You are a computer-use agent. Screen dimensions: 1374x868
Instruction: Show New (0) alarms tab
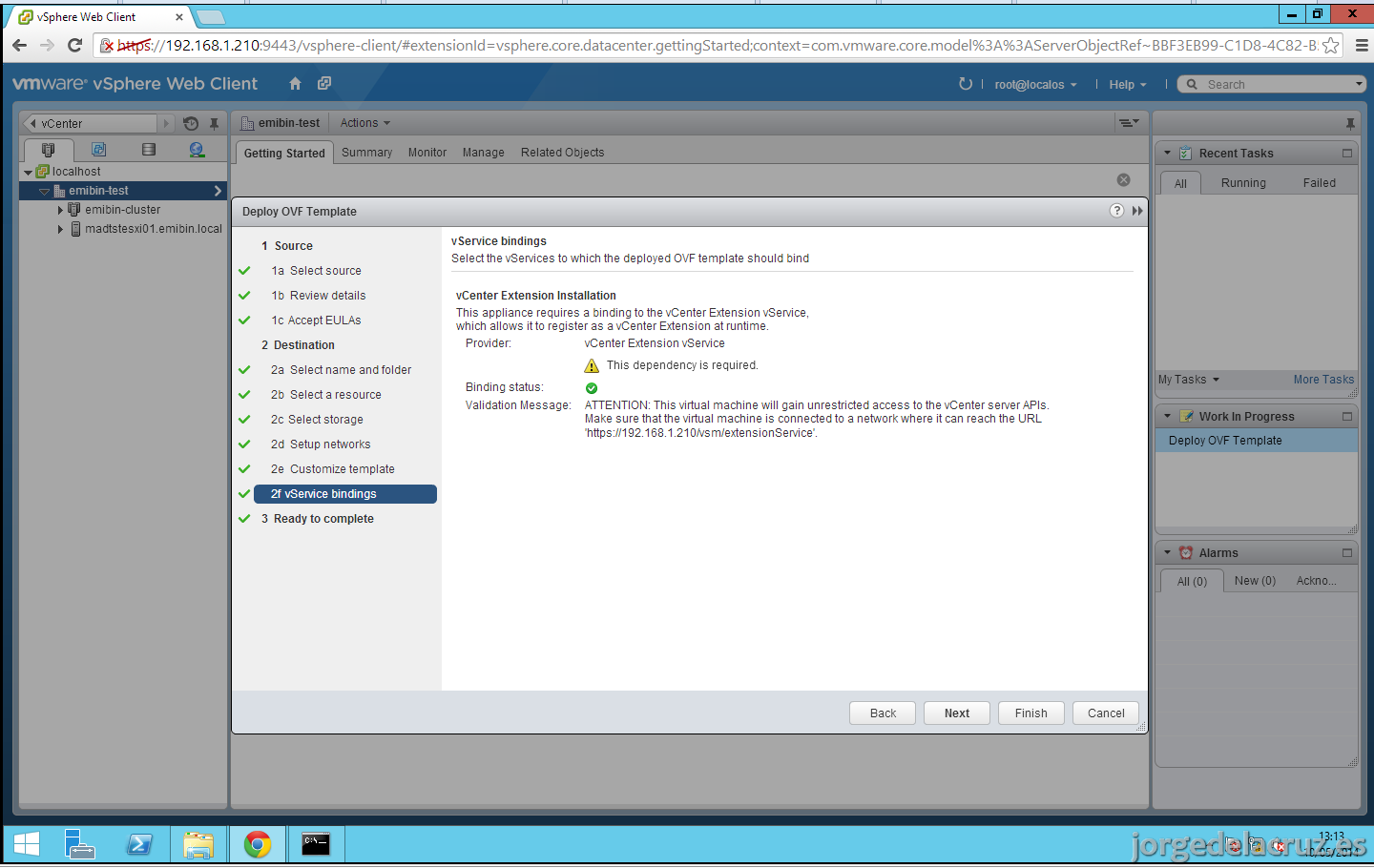(1255, 581)
